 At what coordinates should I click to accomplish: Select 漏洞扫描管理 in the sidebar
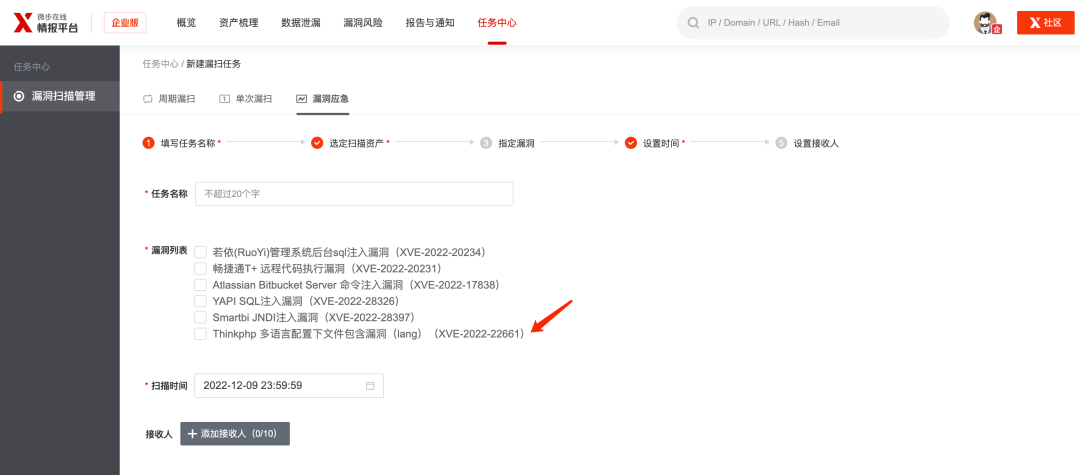60,96
